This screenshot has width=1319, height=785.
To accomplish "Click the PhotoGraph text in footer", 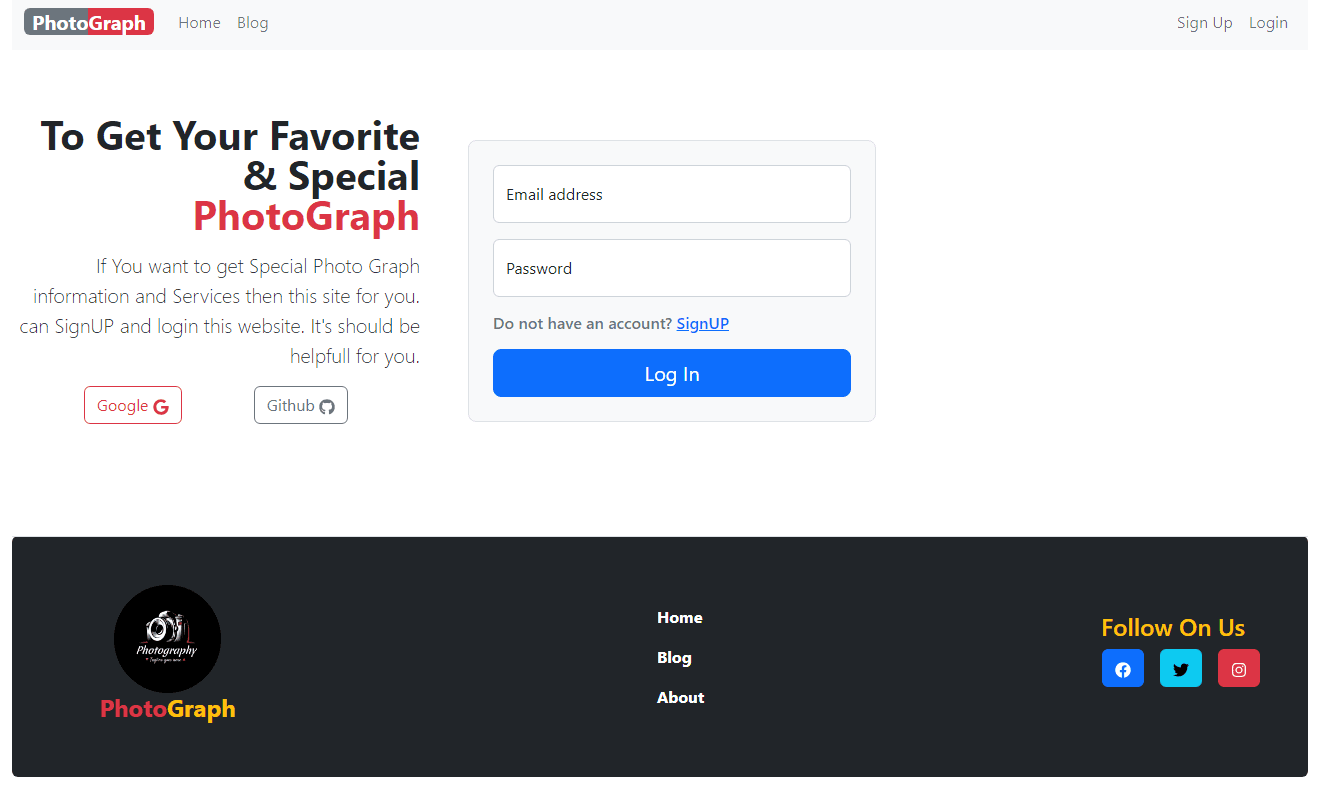I will [x=168, y=709].
